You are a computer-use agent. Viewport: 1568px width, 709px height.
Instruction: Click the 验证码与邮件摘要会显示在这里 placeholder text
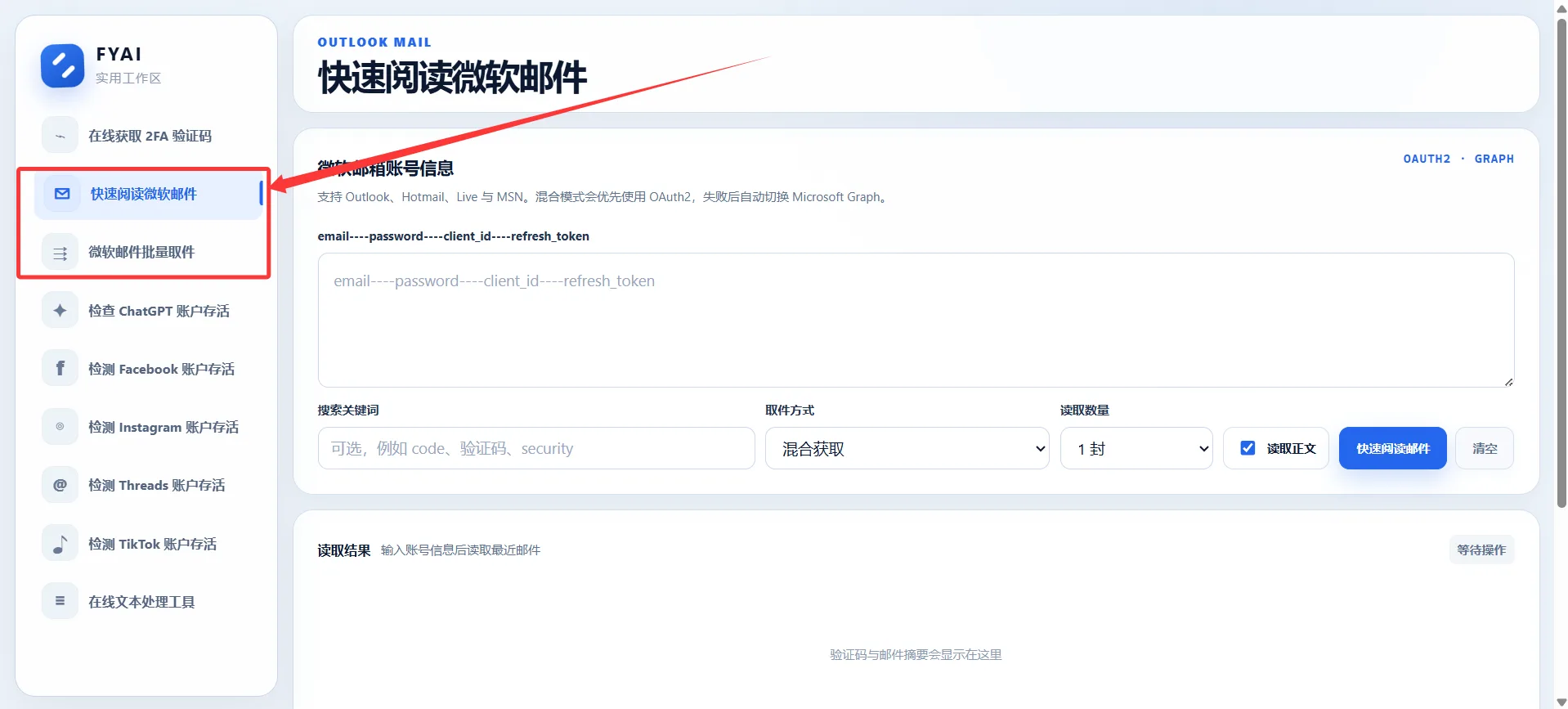(x=916, y=655)
